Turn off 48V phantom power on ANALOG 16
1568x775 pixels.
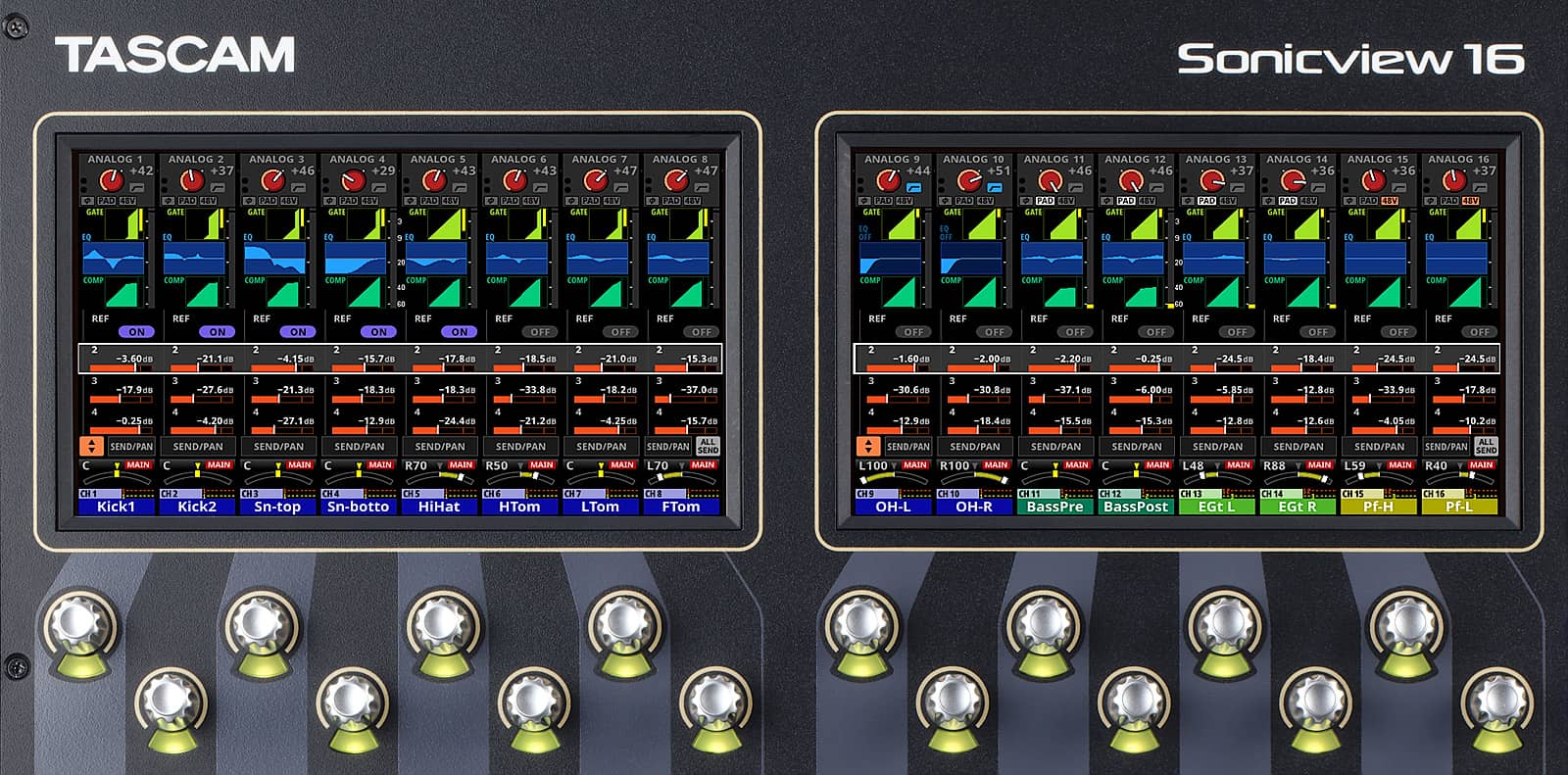(1470, 201)
